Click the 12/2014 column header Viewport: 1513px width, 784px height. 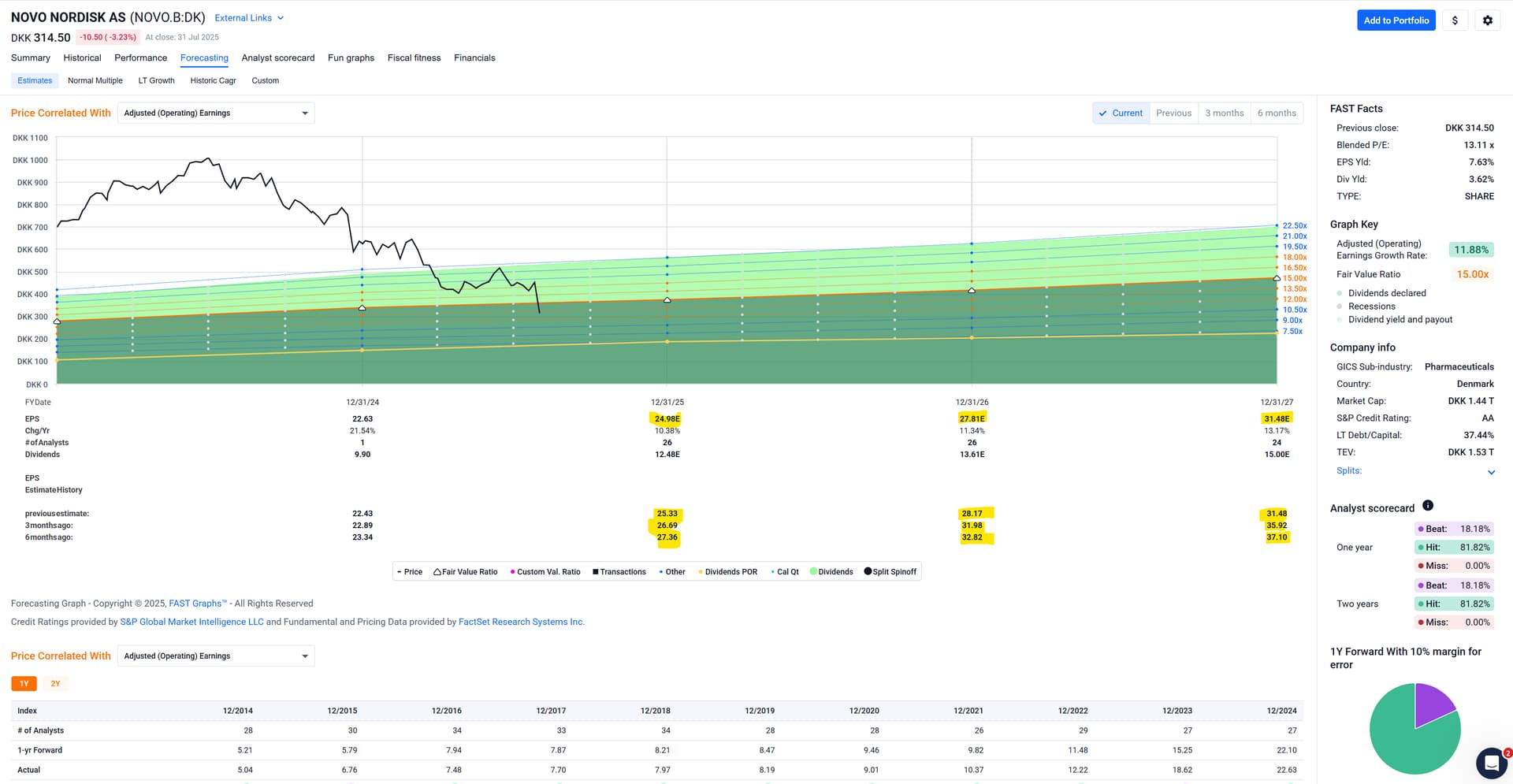click(x=237, y=711)
